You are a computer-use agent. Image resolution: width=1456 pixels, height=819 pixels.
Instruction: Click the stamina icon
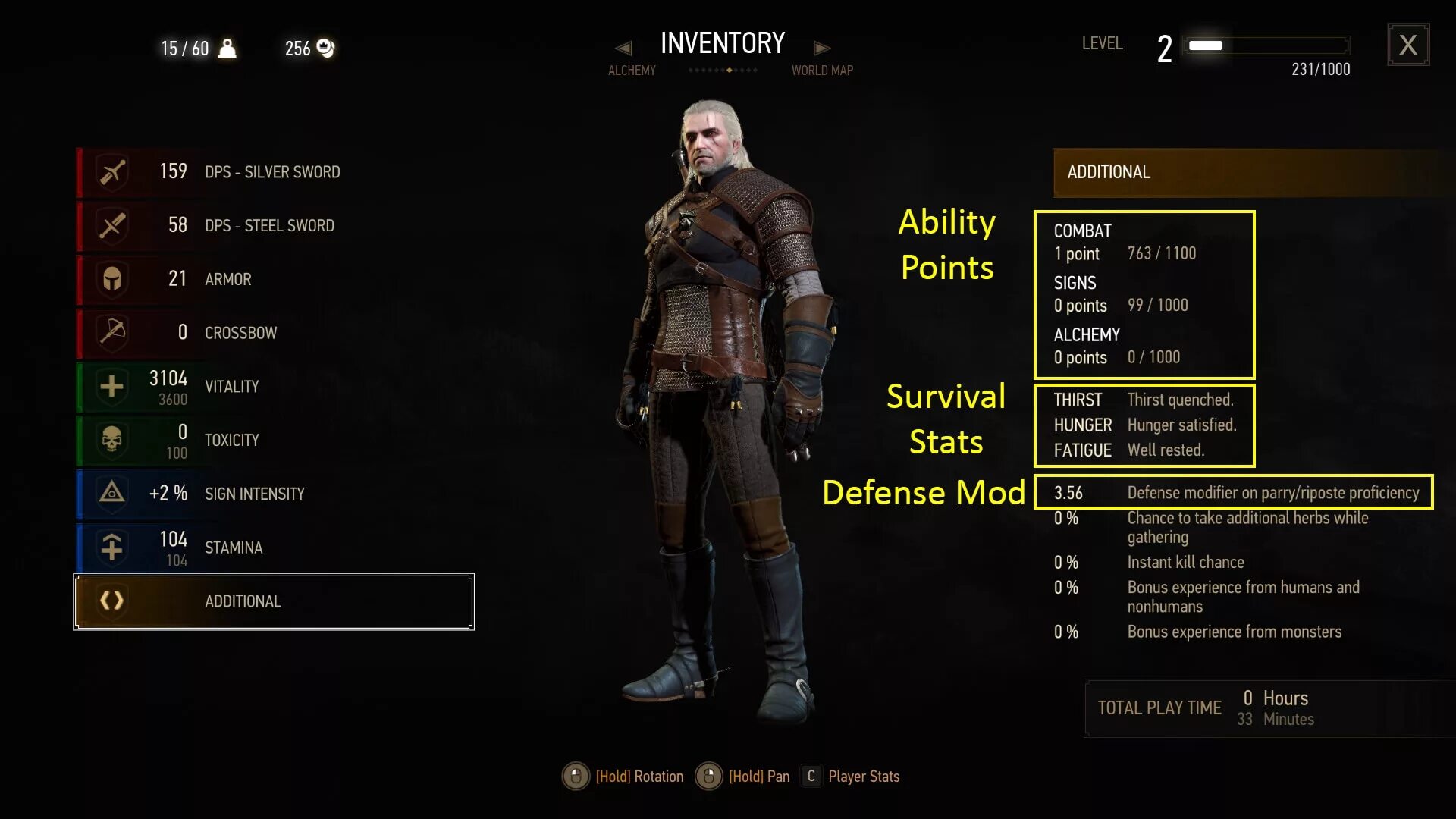point(112,548)
